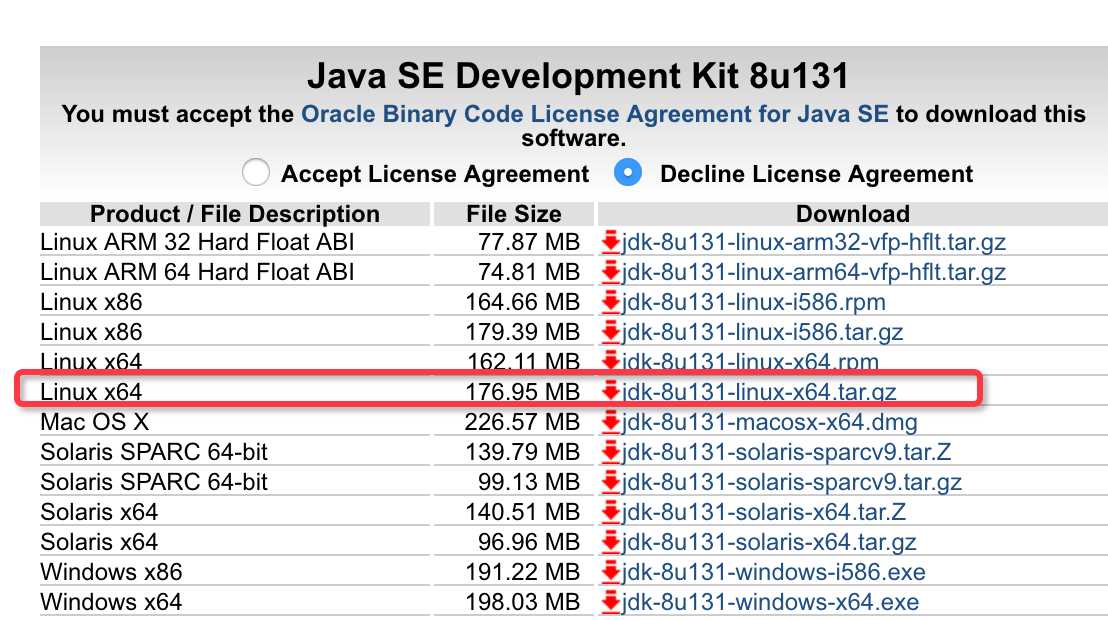Click Java SE Development Kit 8u131 heading
1108x620 pixels.
tap(577, 76)
